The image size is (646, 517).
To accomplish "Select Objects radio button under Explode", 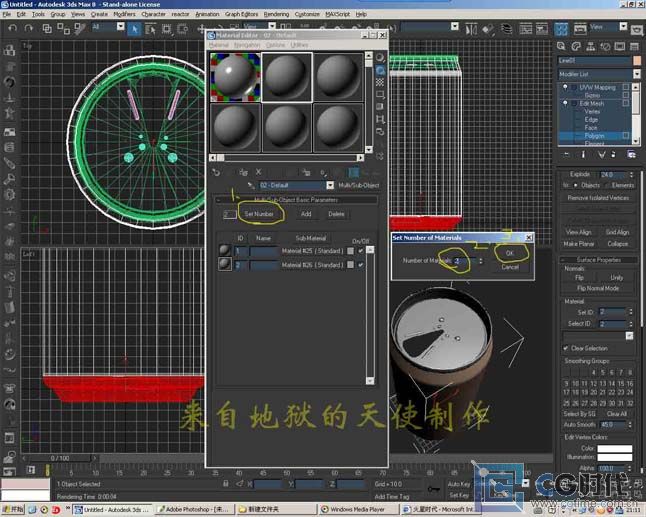I will coord(576,185).
